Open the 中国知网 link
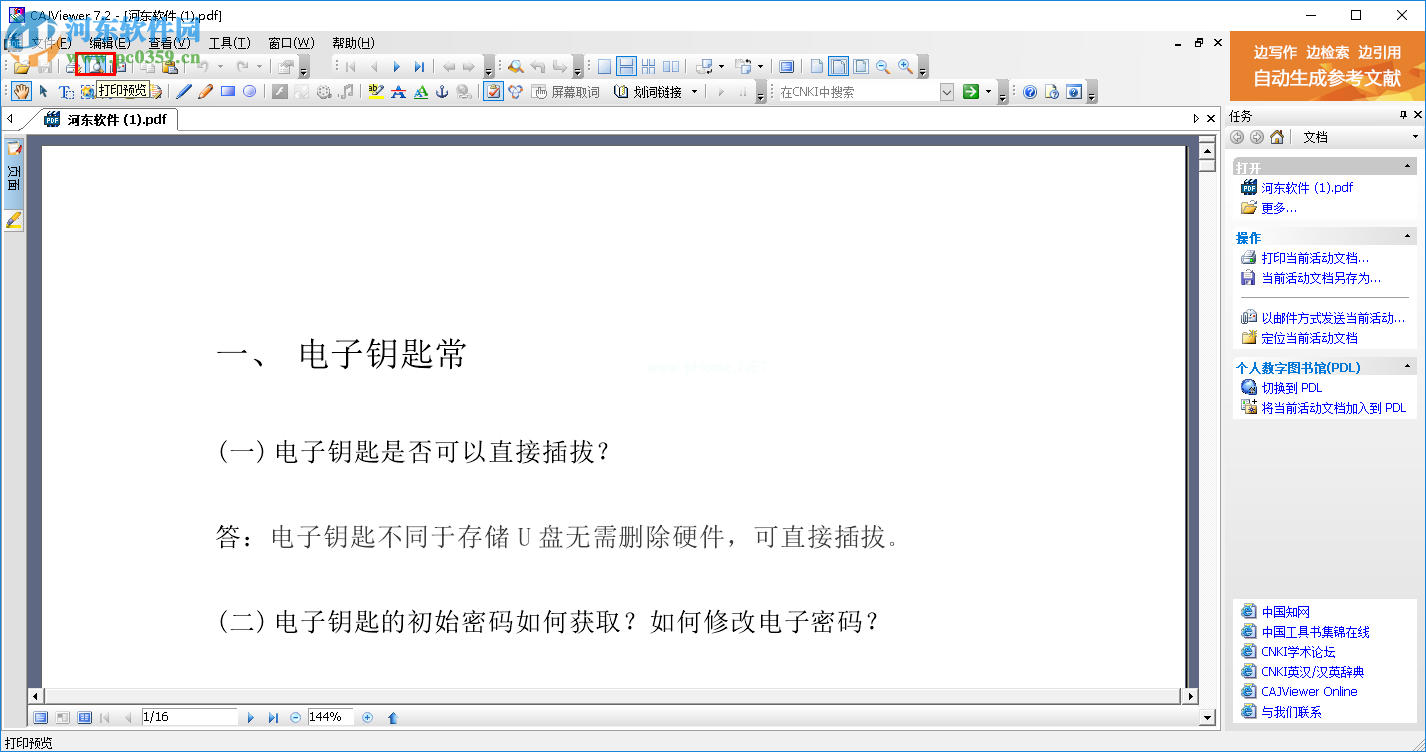Image resolution: width=1426 pixels, height=752 pixels. pos(1285,612)
